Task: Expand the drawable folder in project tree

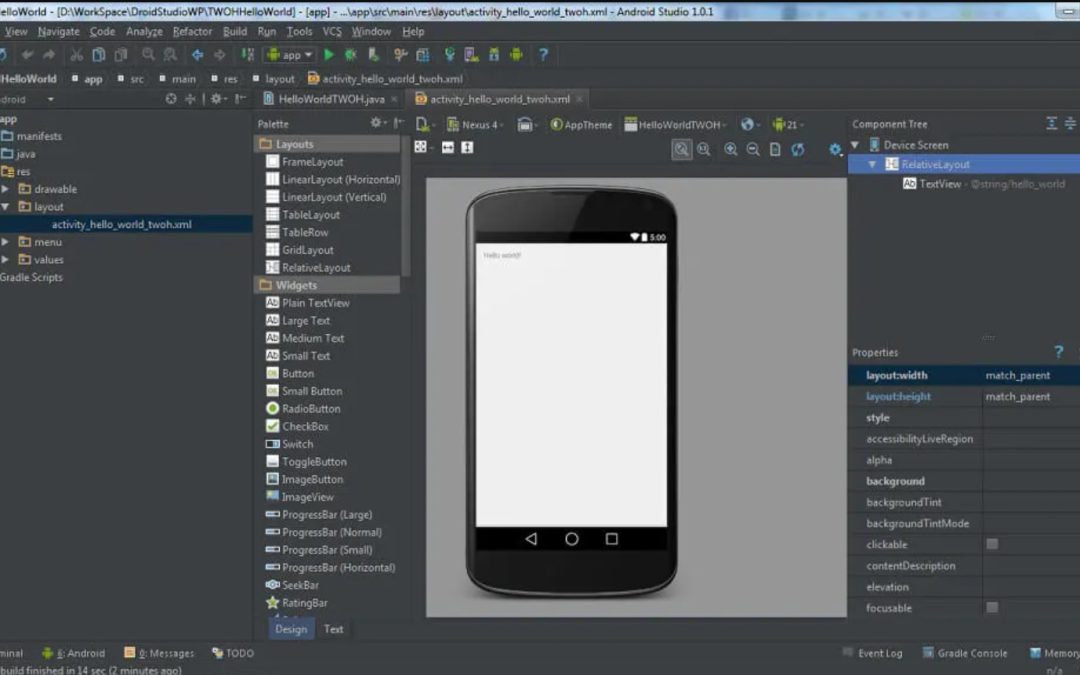Action: (6, 189)
